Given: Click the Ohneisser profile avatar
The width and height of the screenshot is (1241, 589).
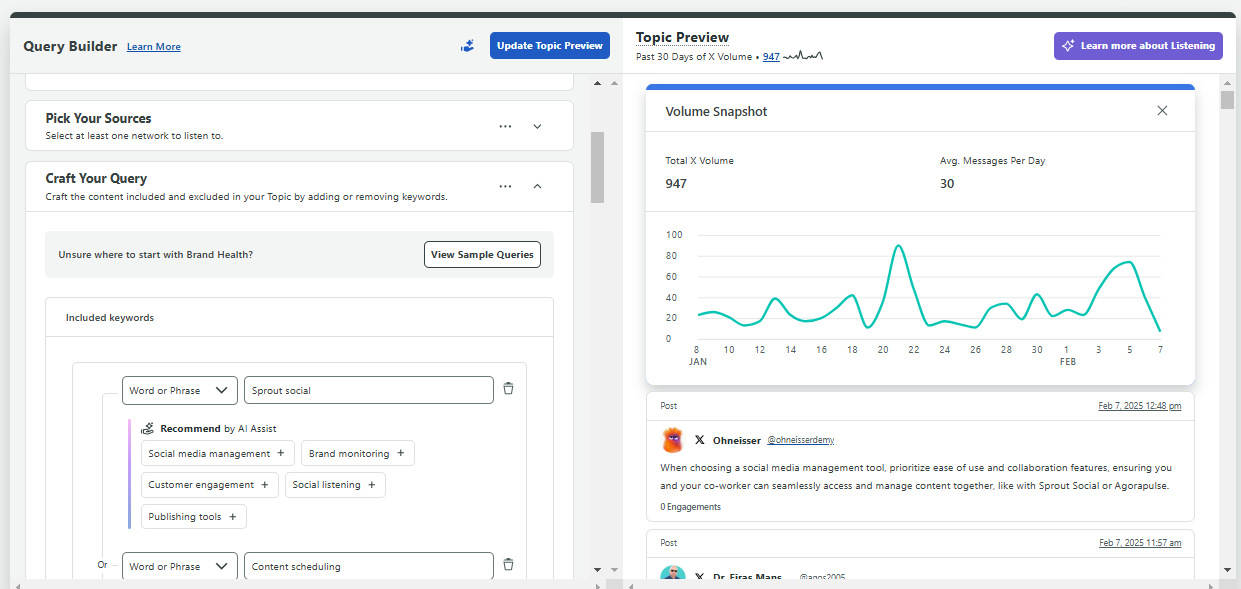Looking at the screenshot, I should (673, 440).
